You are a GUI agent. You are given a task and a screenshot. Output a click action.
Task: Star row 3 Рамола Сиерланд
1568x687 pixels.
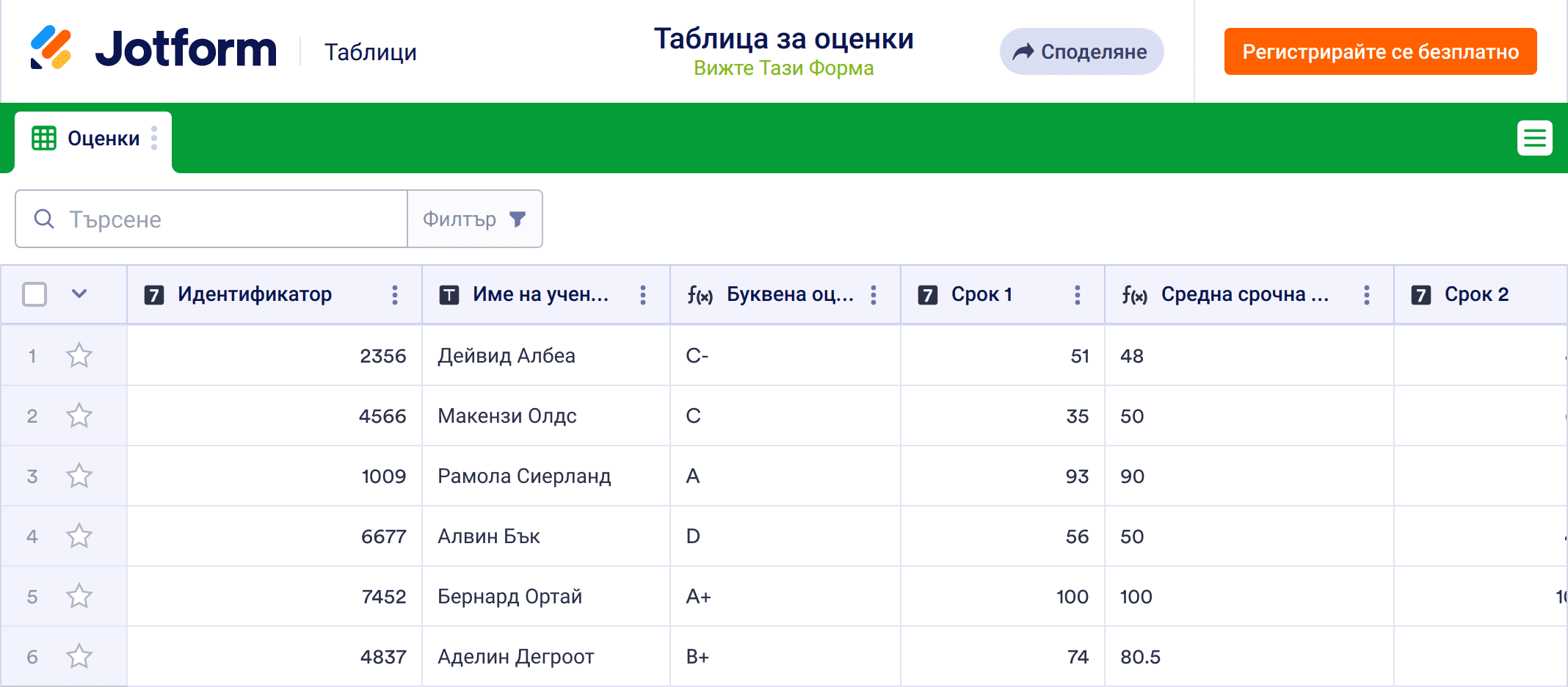pyautogui.click(x=79, y=476)
